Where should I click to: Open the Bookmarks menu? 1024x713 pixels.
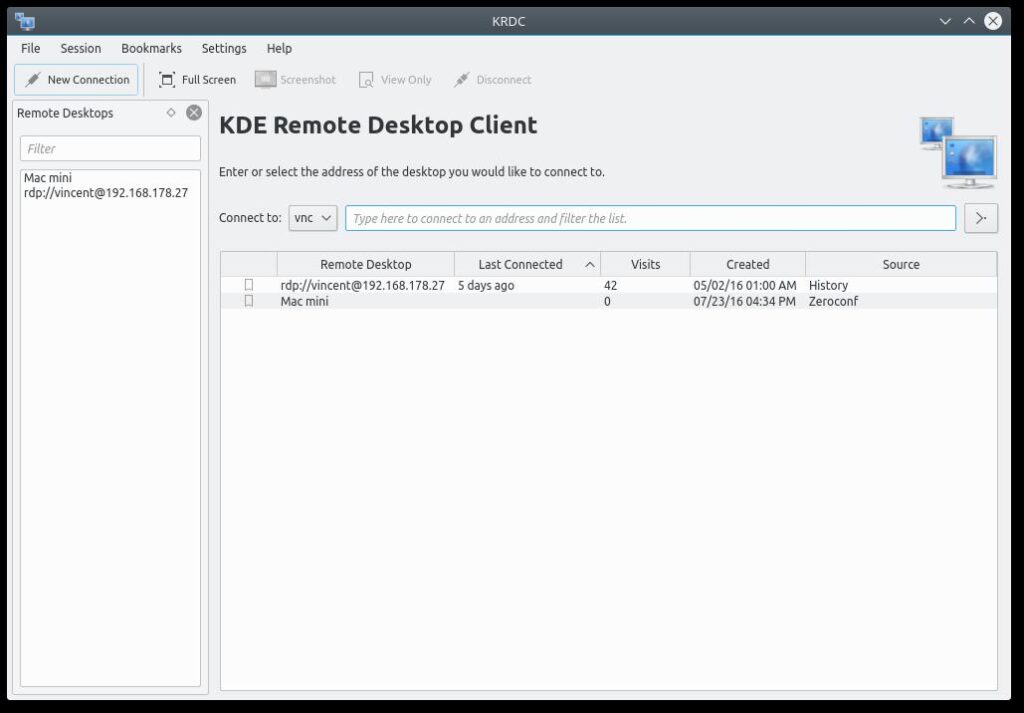point(152,48)
